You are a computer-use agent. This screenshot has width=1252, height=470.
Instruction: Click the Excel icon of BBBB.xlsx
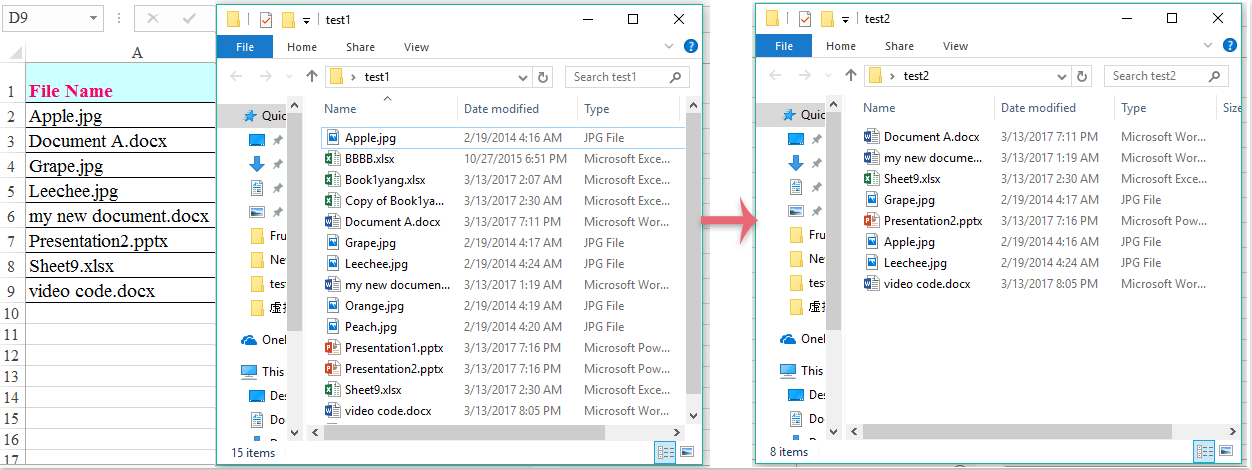click(x=333, y=159)
